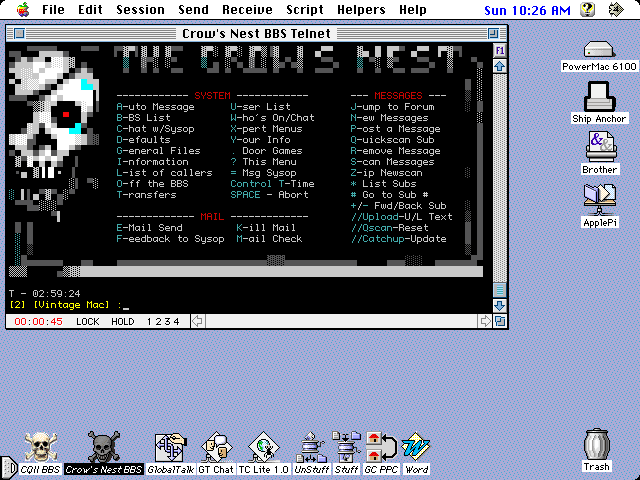Select the Ship Anchor printer icon
The height and width of the screenshot is (480, 640).
click(x=599, y=98)
